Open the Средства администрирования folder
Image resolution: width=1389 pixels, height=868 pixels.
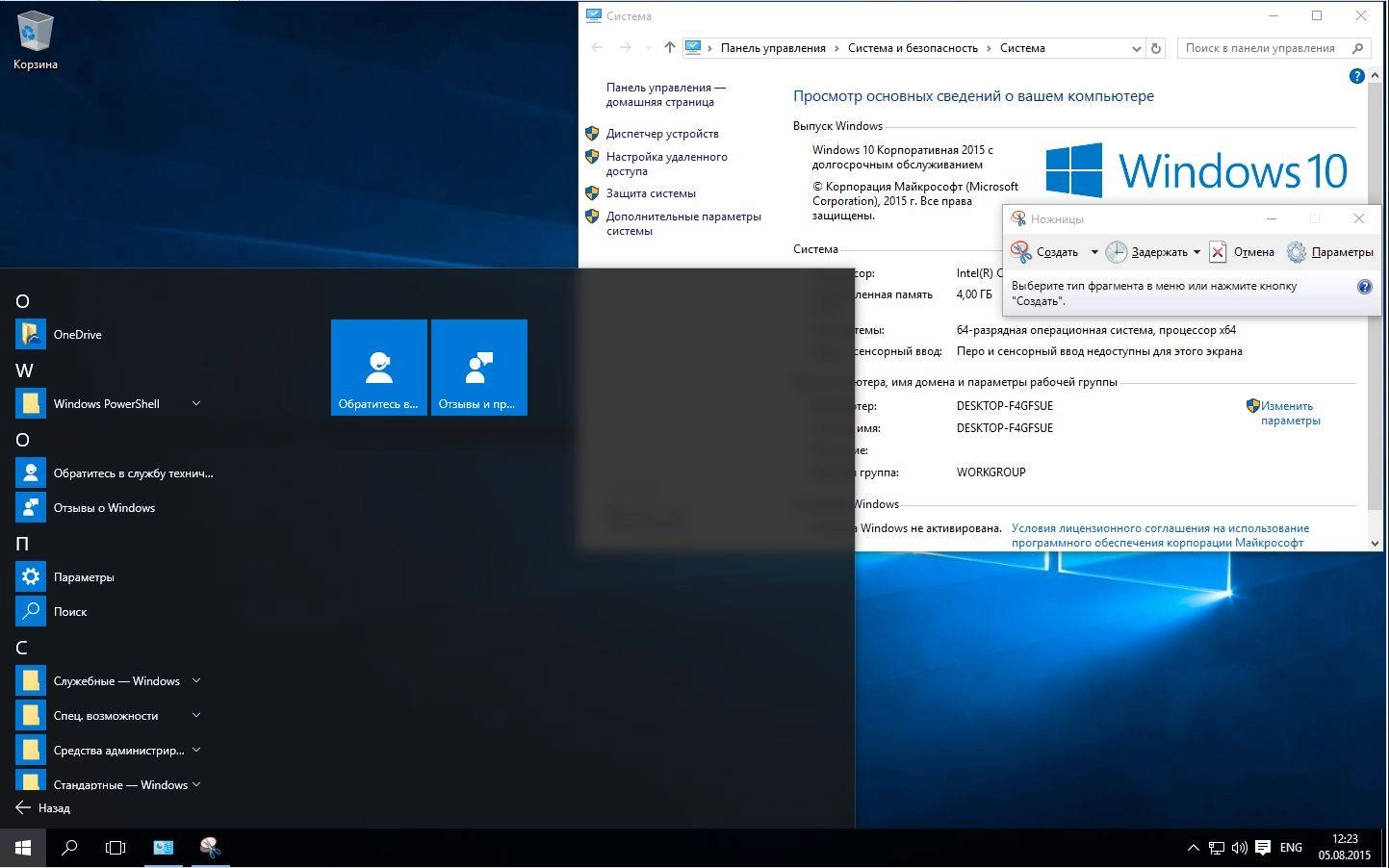coord(101,750)
